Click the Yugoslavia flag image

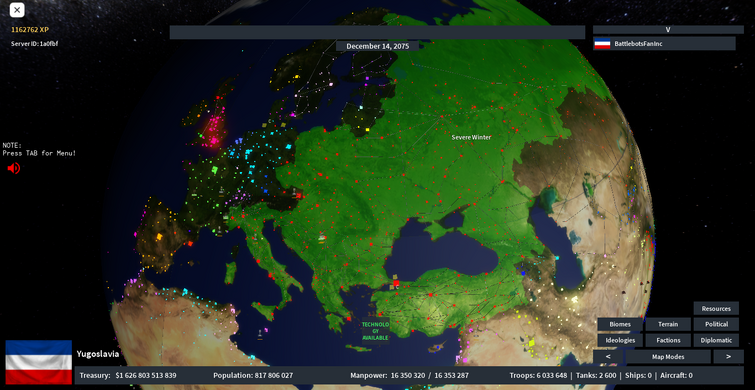[x=39, y=362]
